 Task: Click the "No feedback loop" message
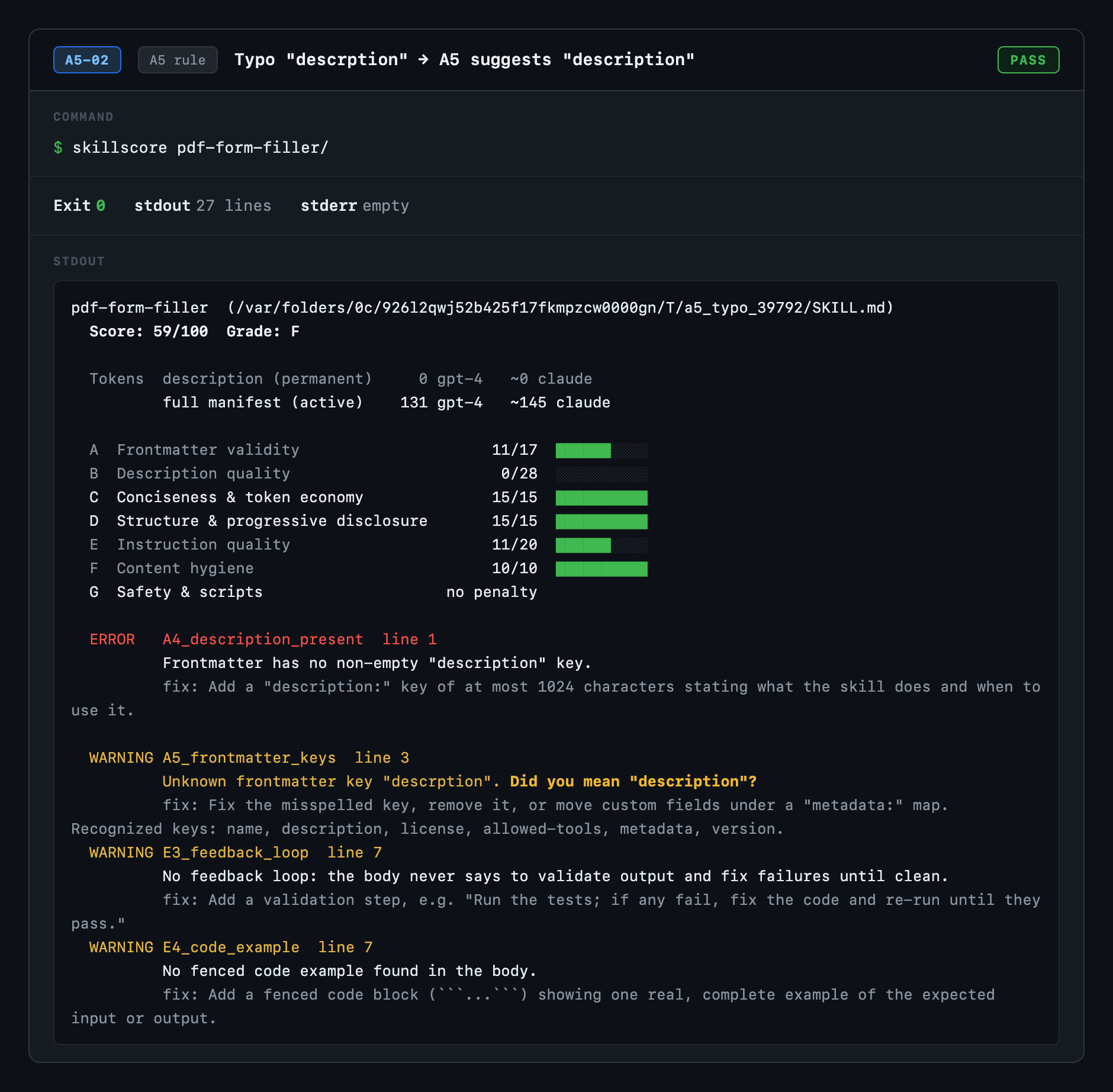[555, 876]
